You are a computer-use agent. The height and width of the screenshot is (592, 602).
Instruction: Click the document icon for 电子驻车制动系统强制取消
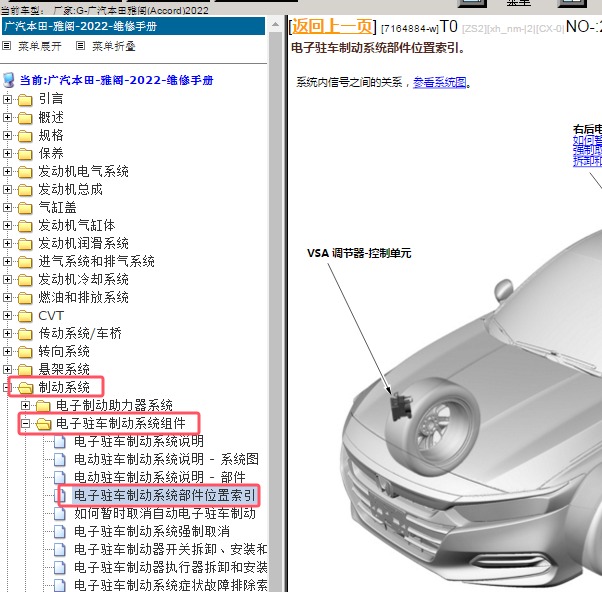click(60, 532)
